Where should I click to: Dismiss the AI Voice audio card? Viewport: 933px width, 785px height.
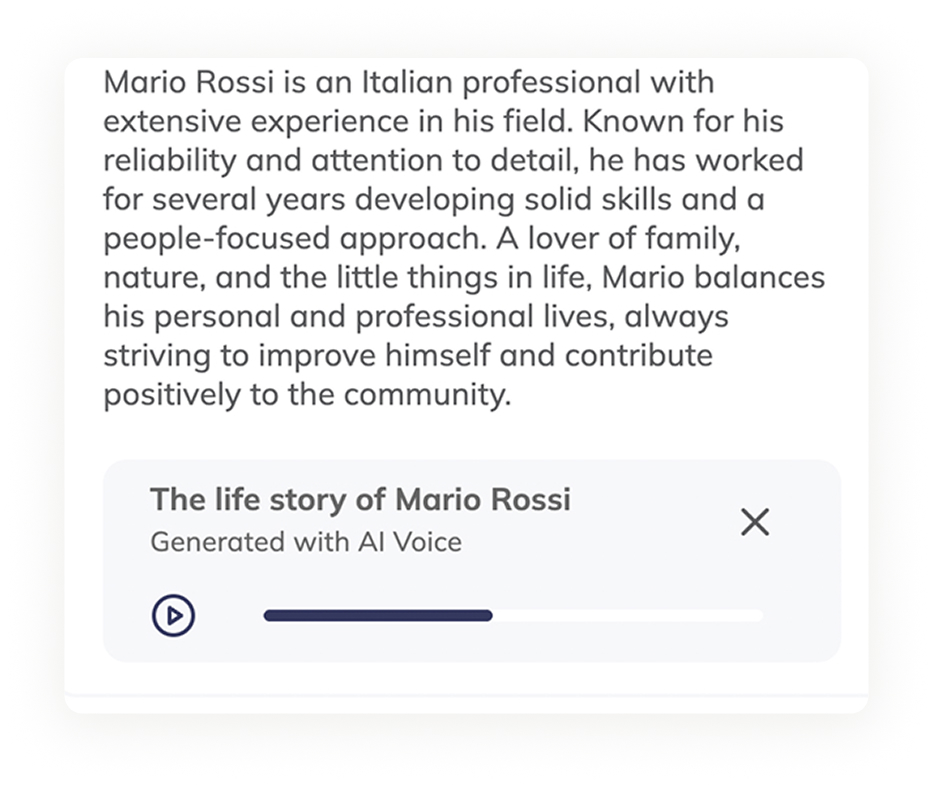tap(755, 521)
